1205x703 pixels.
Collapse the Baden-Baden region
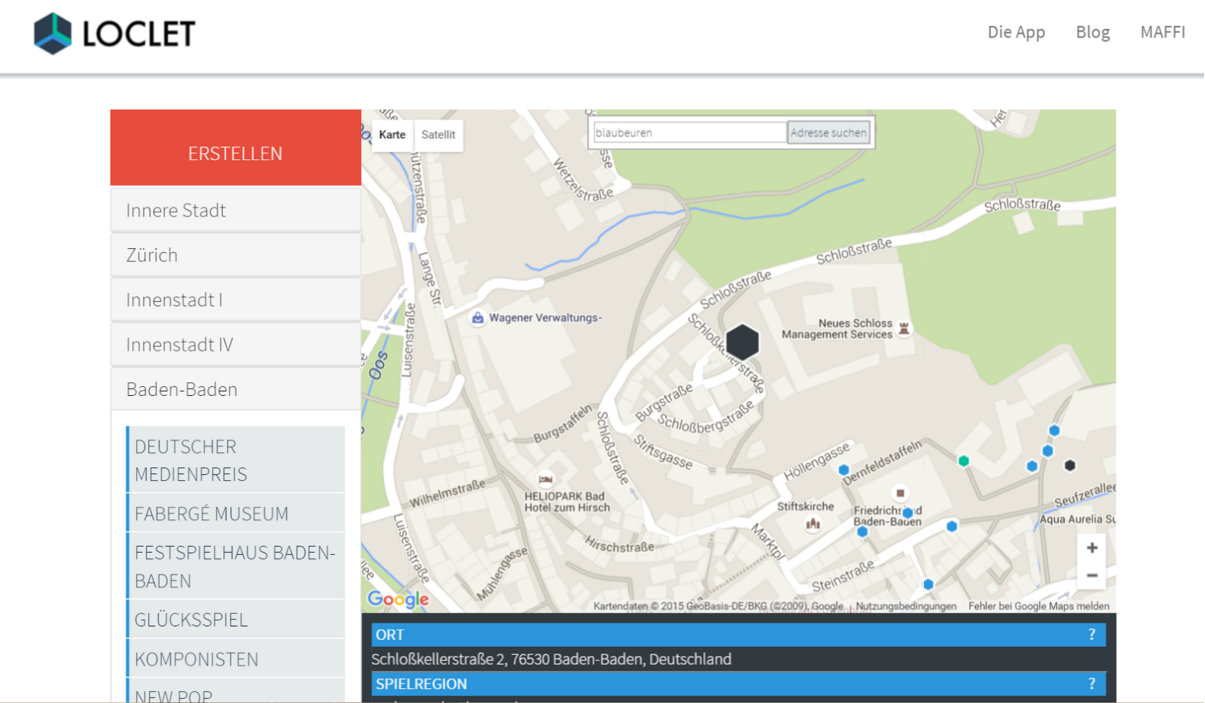pos(235,389)
